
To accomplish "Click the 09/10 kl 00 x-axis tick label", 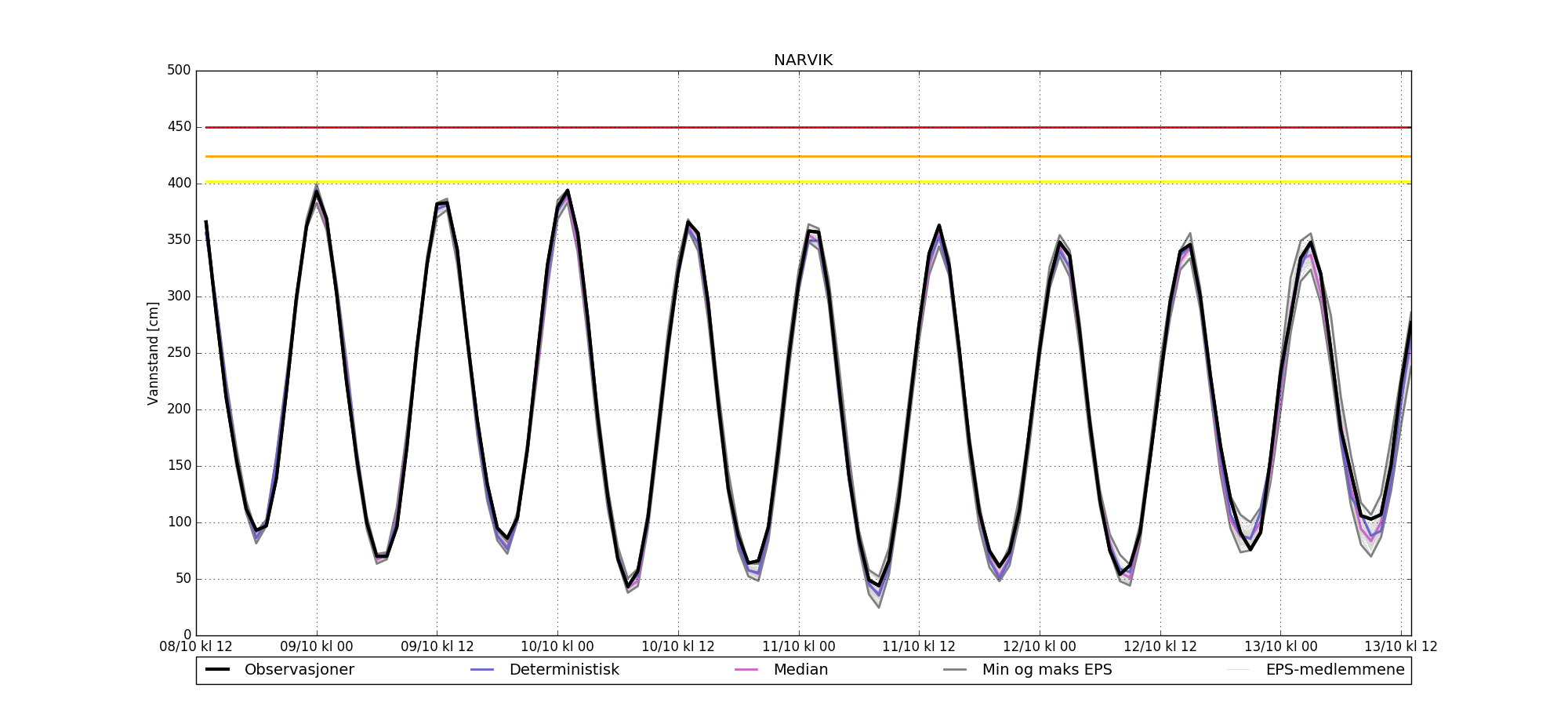I will coord(317,647).
